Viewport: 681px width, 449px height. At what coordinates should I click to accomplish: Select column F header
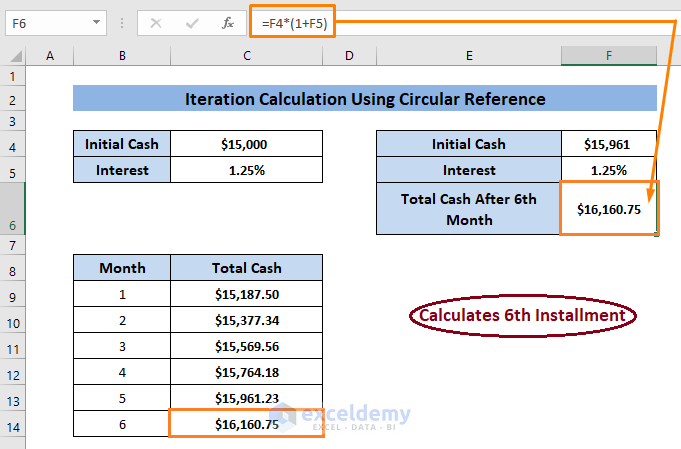(x=609, y=54)
